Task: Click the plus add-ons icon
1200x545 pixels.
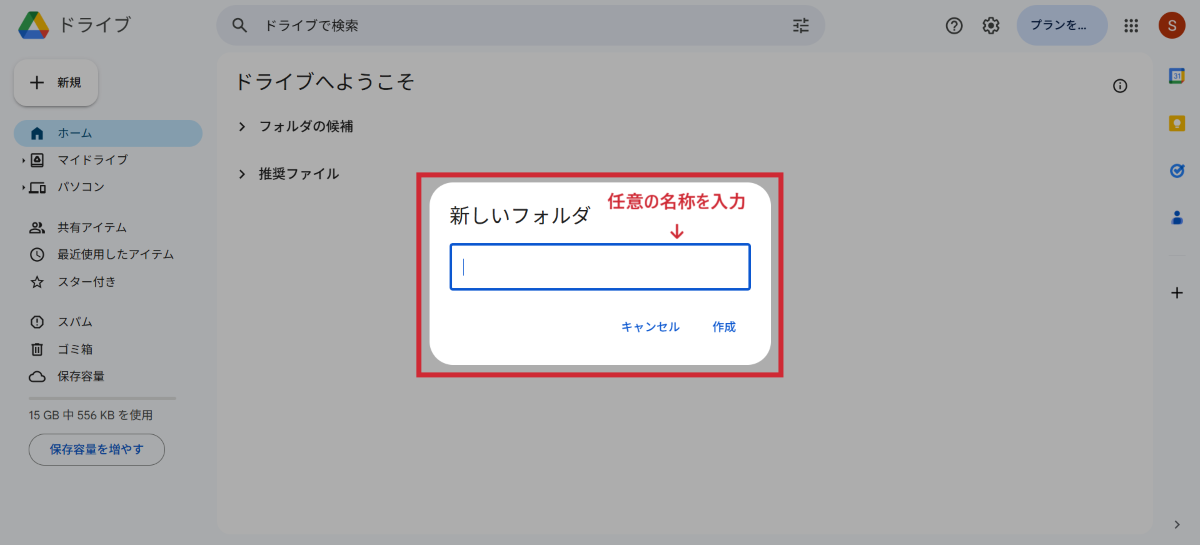Action: (1177, 293)
